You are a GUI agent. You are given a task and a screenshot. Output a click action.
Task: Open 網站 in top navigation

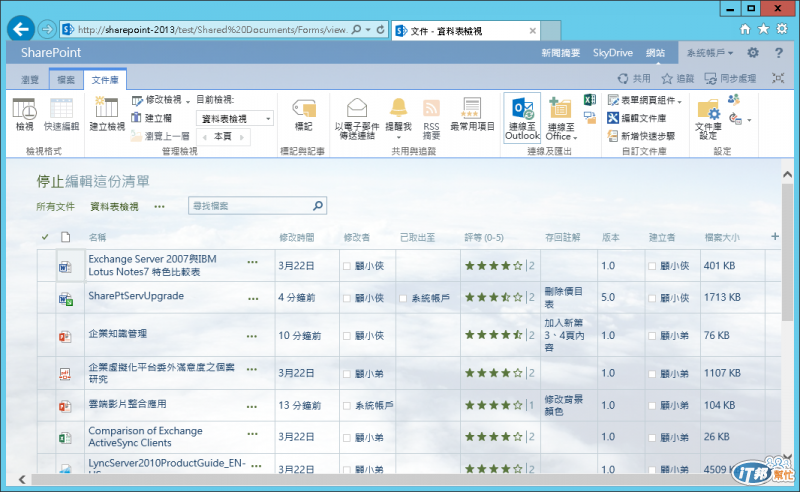pos(656,53)
